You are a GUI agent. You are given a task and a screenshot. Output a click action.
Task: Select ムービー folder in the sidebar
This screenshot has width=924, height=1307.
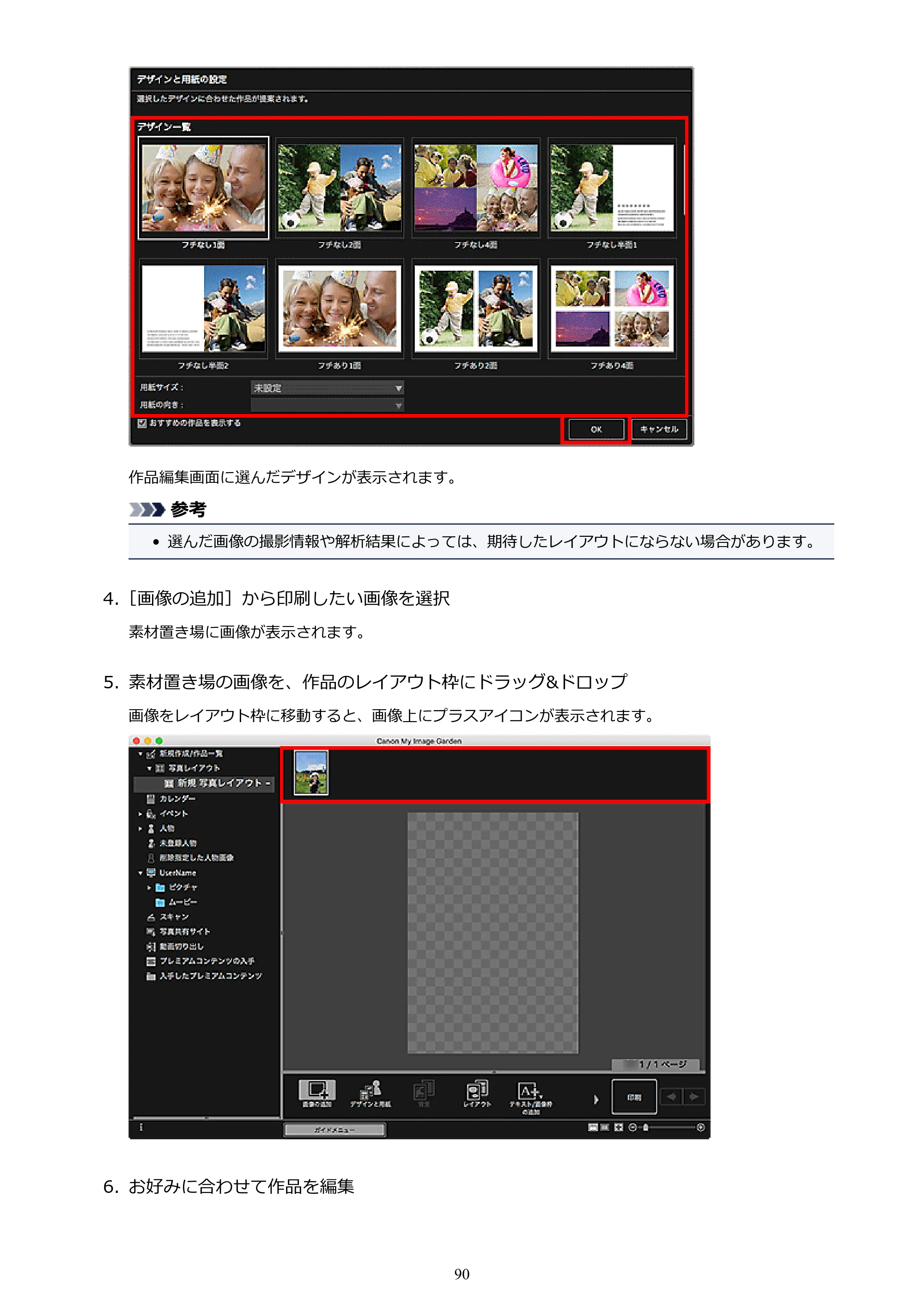176,902
